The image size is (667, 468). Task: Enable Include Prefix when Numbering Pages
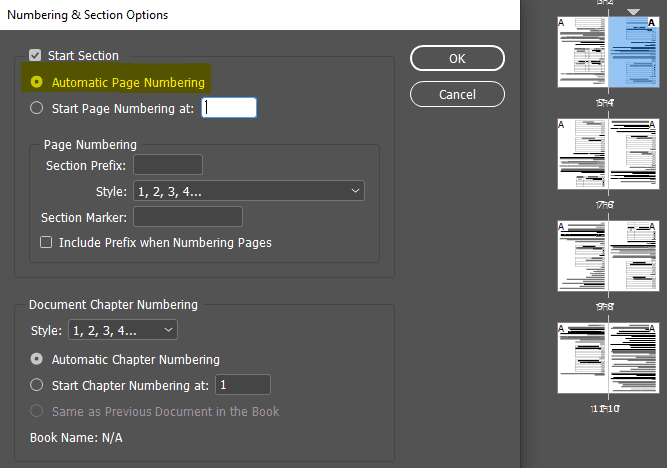tap(46, 242)
